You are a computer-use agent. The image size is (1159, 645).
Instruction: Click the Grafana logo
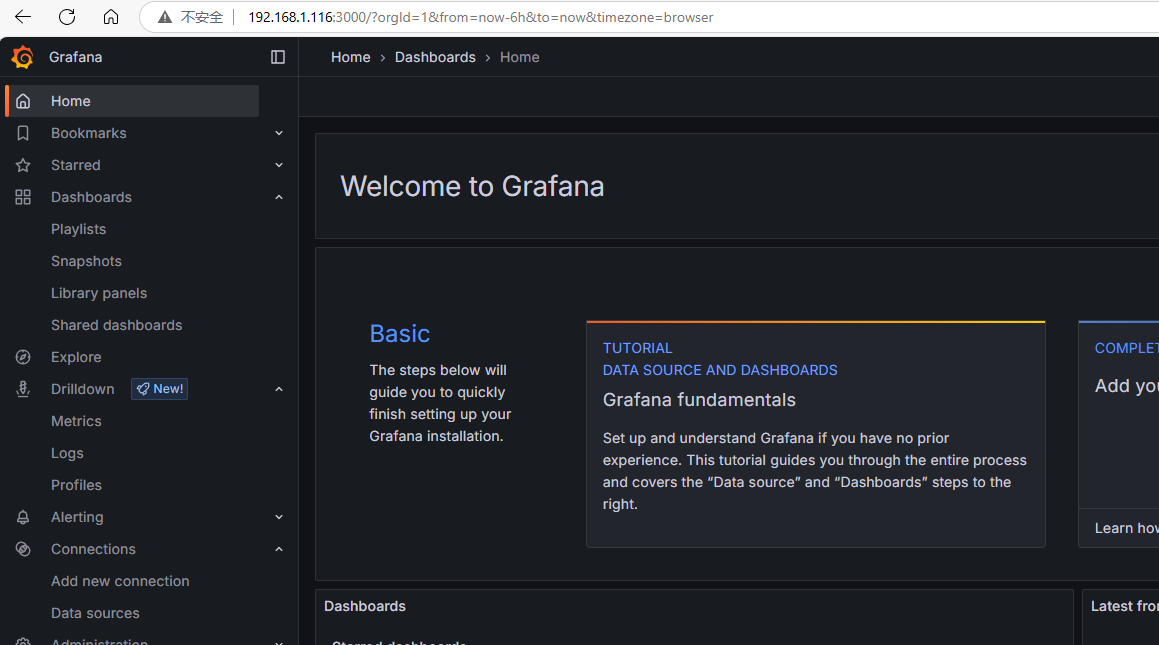pyautogui.click(x=21, y=57)
